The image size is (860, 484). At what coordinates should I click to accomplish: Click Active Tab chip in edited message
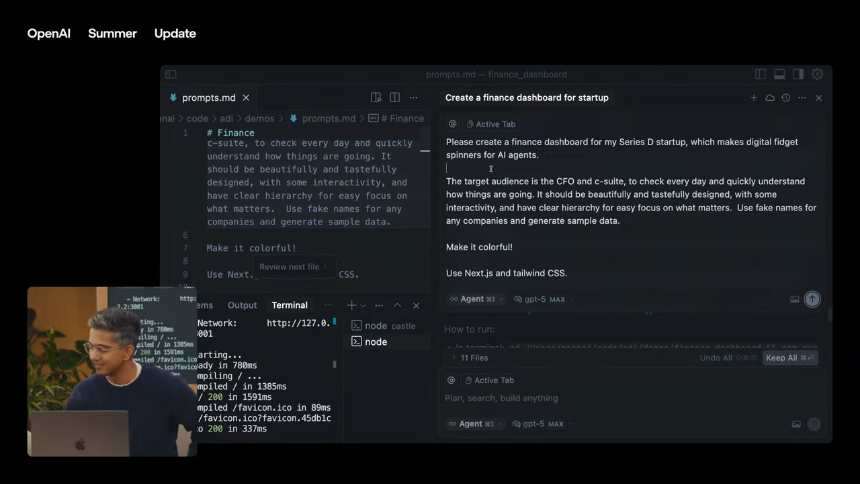coord(491,124)
